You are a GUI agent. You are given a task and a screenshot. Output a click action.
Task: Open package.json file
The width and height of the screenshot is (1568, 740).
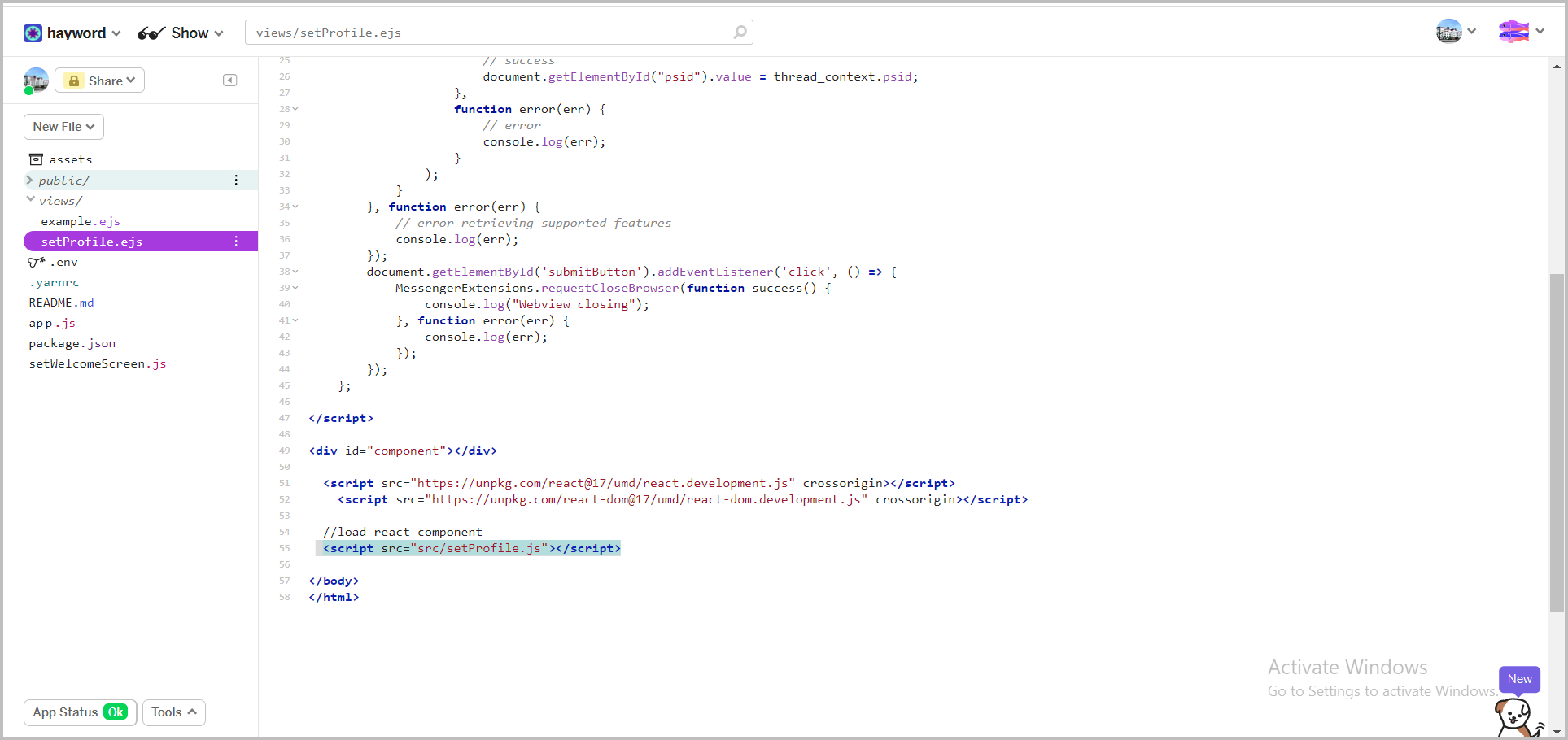pos(72,343)
